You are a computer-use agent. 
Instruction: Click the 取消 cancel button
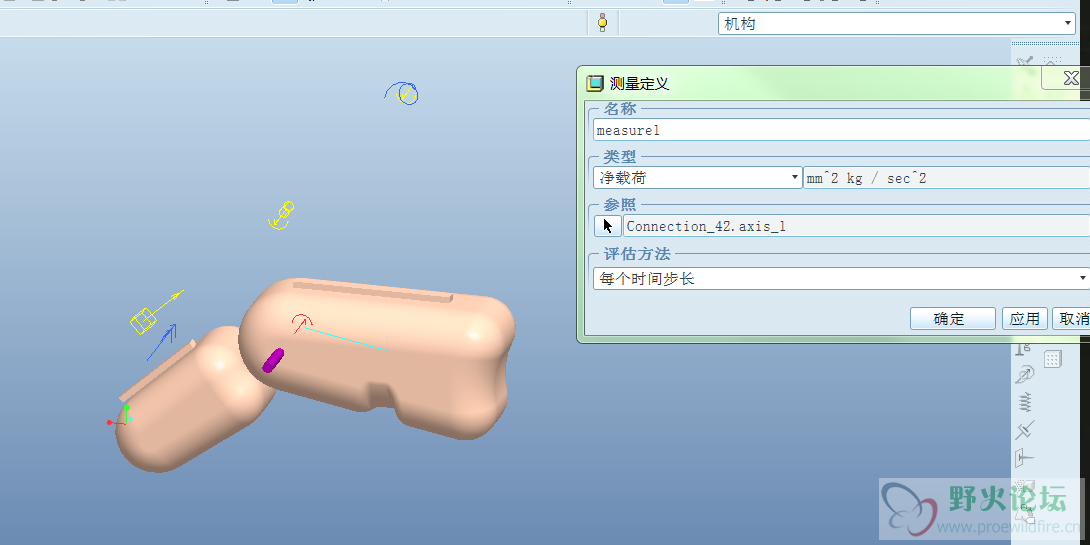(1071, 319)
